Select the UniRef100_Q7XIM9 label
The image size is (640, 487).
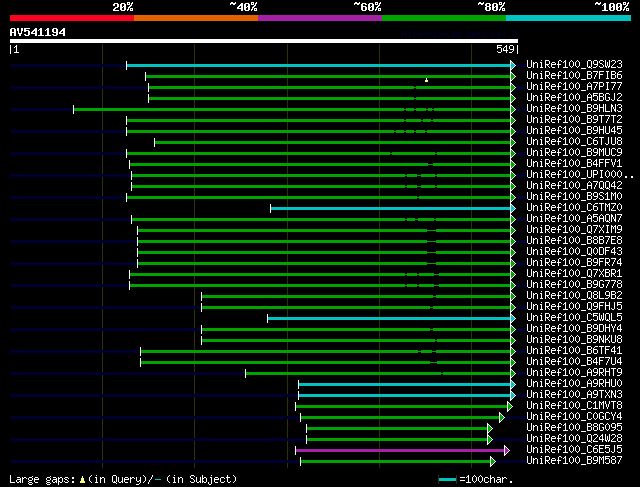[574, 230]
